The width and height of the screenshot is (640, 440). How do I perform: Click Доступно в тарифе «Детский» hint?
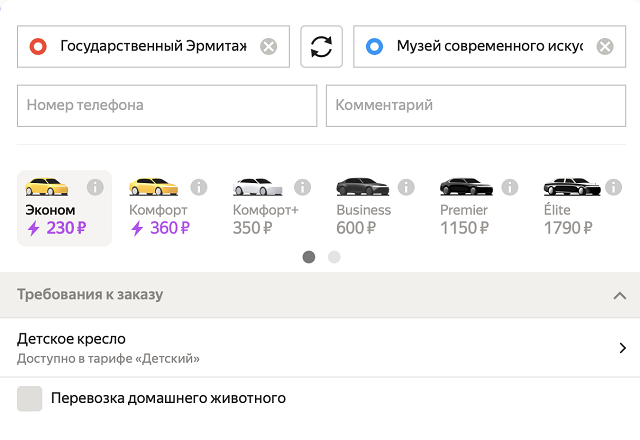(108, 358)
